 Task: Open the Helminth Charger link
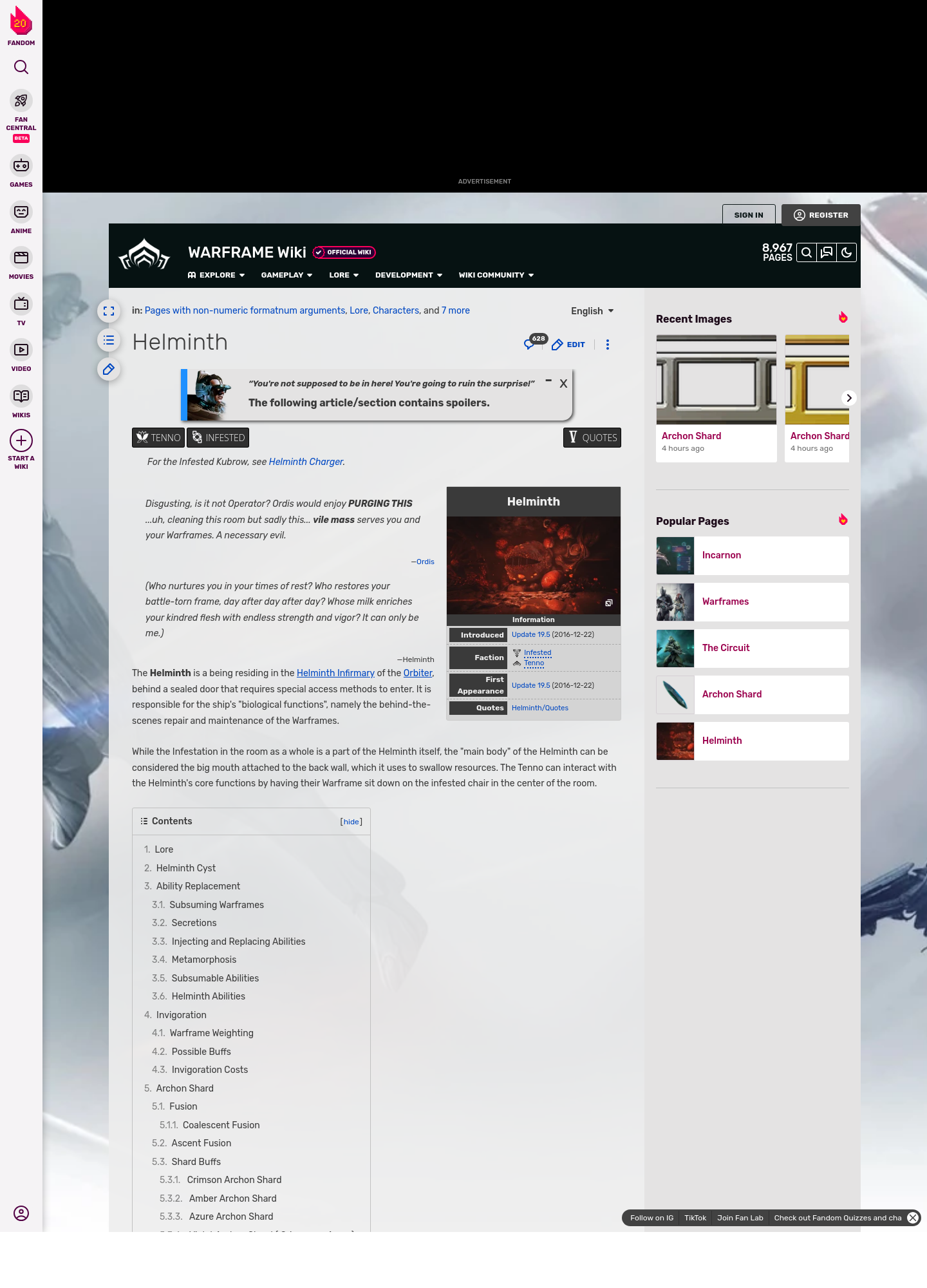[x=306, y=462]
